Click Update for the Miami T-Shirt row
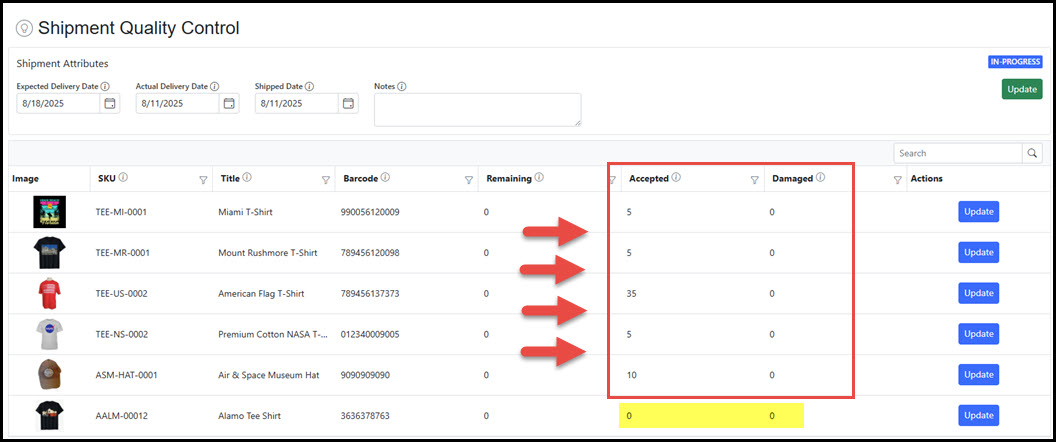This screenshot has height=442, width=1056. click(x=978, y=212)
